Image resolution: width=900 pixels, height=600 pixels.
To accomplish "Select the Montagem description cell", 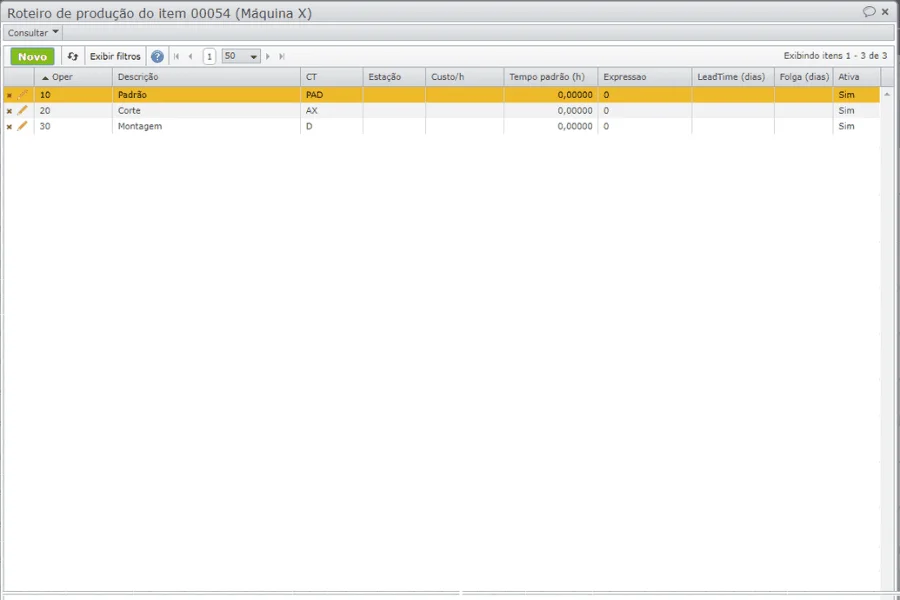I will click(x=206, y=126).
